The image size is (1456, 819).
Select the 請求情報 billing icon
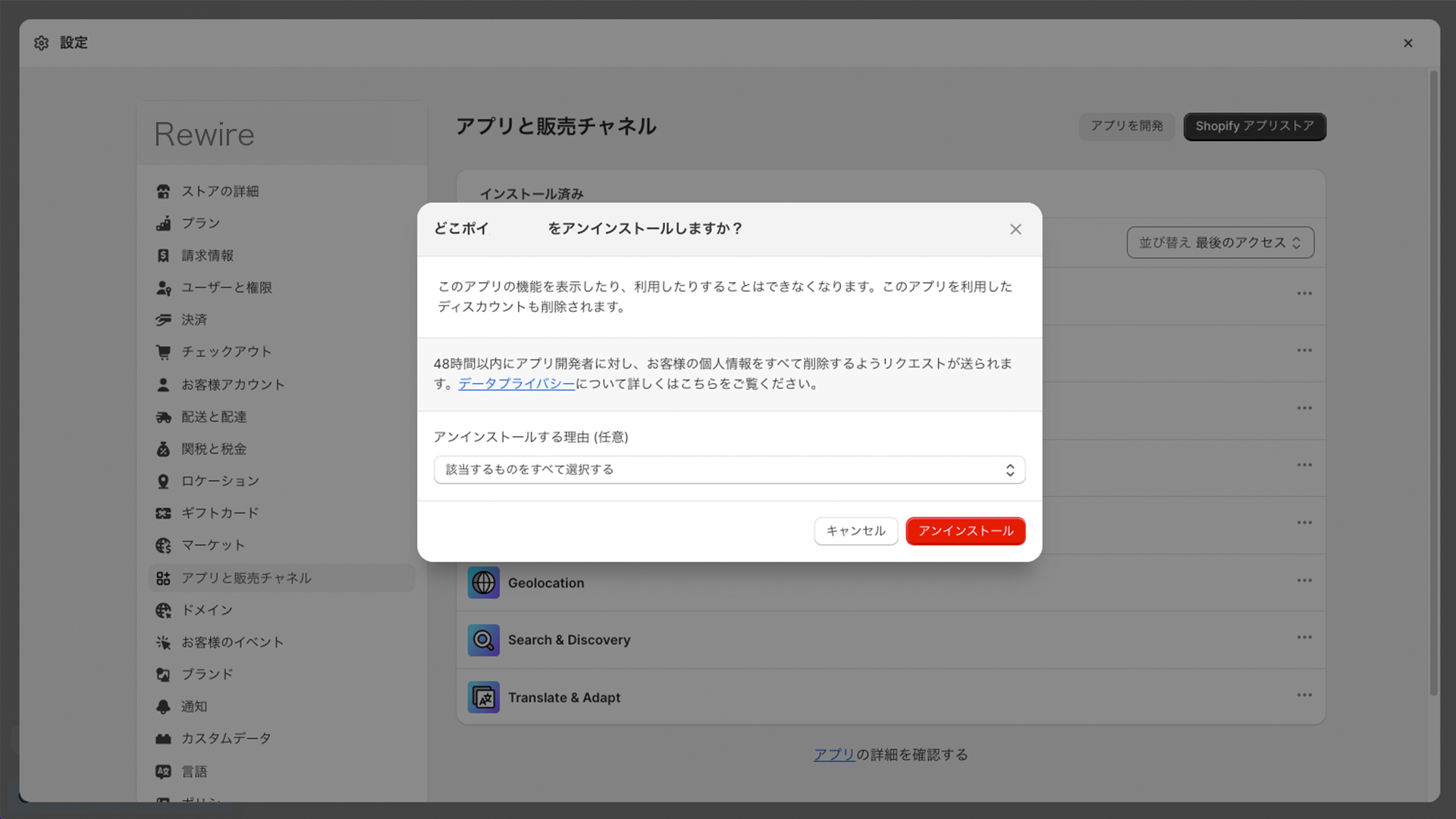point(163,256)
